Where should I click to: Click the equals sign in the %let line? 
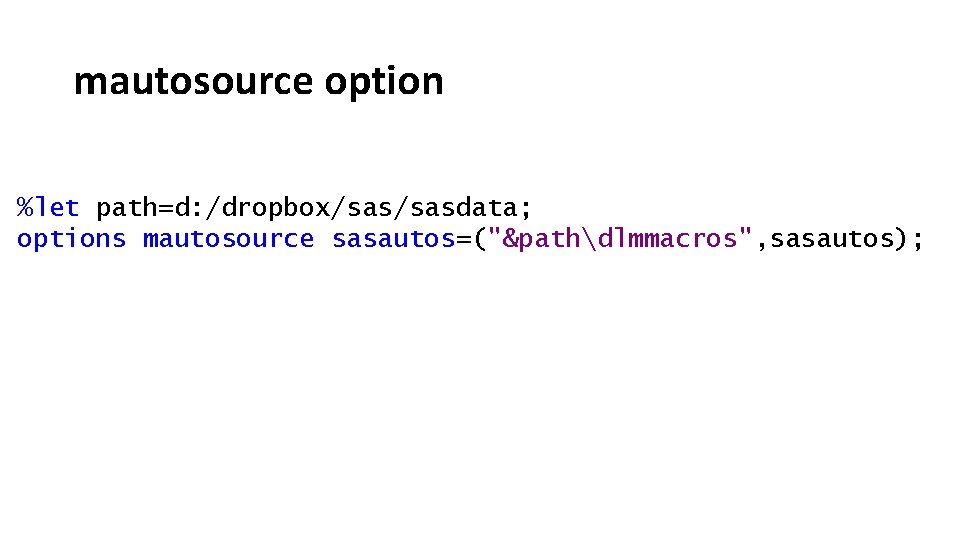click(x=167, y=208)
